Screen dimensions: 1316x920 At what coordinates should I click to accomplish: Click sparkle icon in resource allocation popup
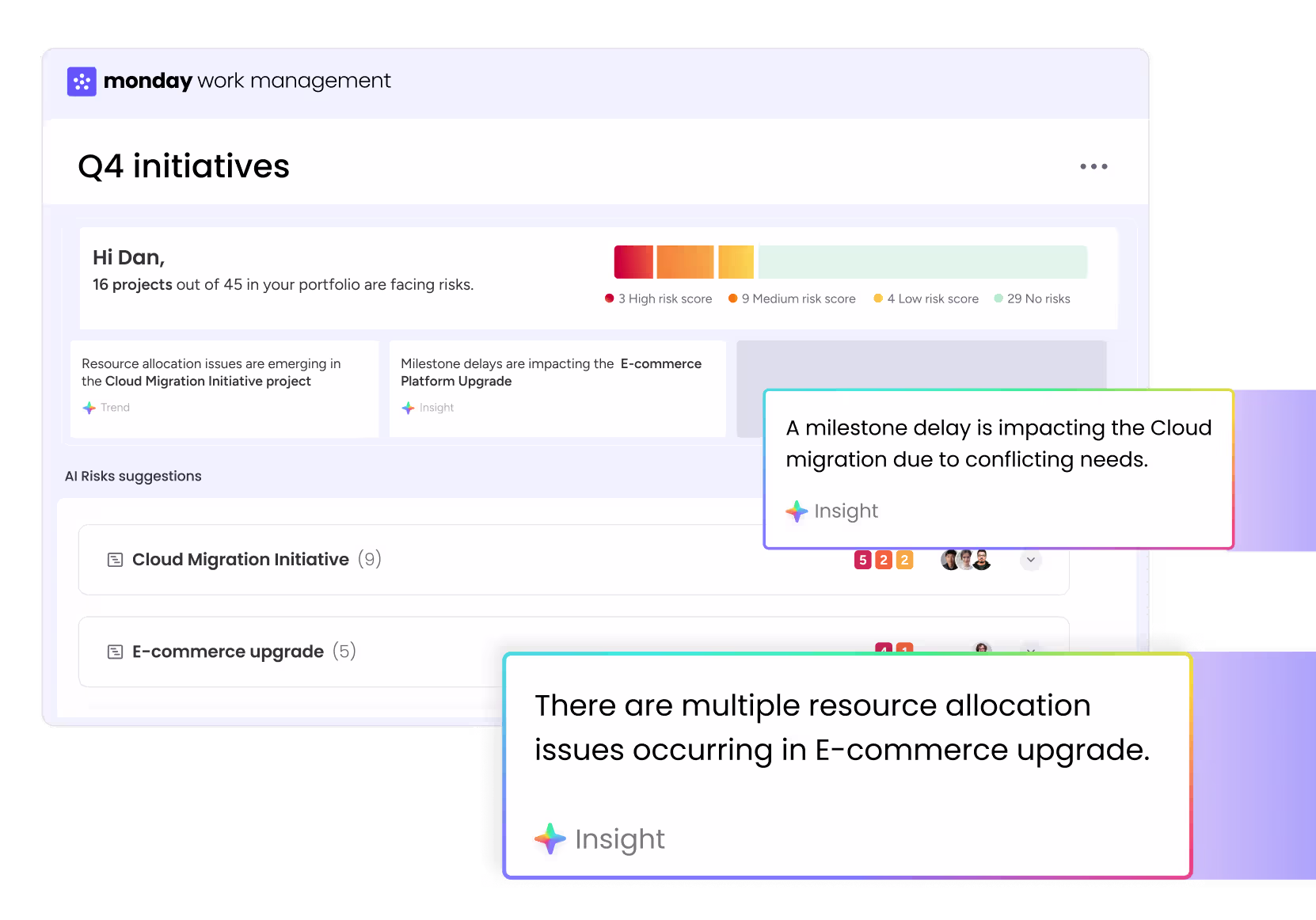[x=550, y=838]
